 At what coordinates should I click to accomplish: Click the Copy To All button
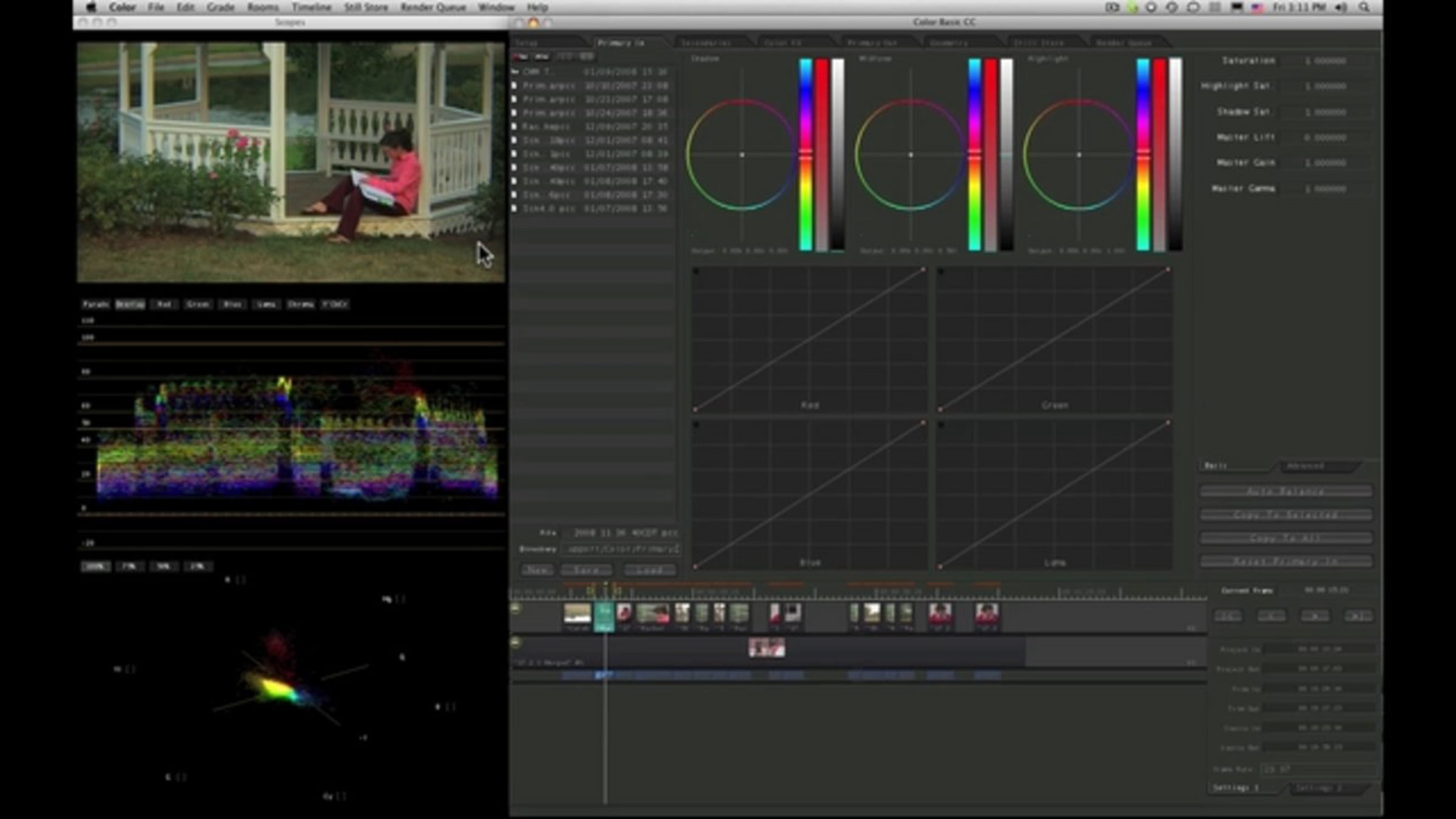click(1286, 538)
